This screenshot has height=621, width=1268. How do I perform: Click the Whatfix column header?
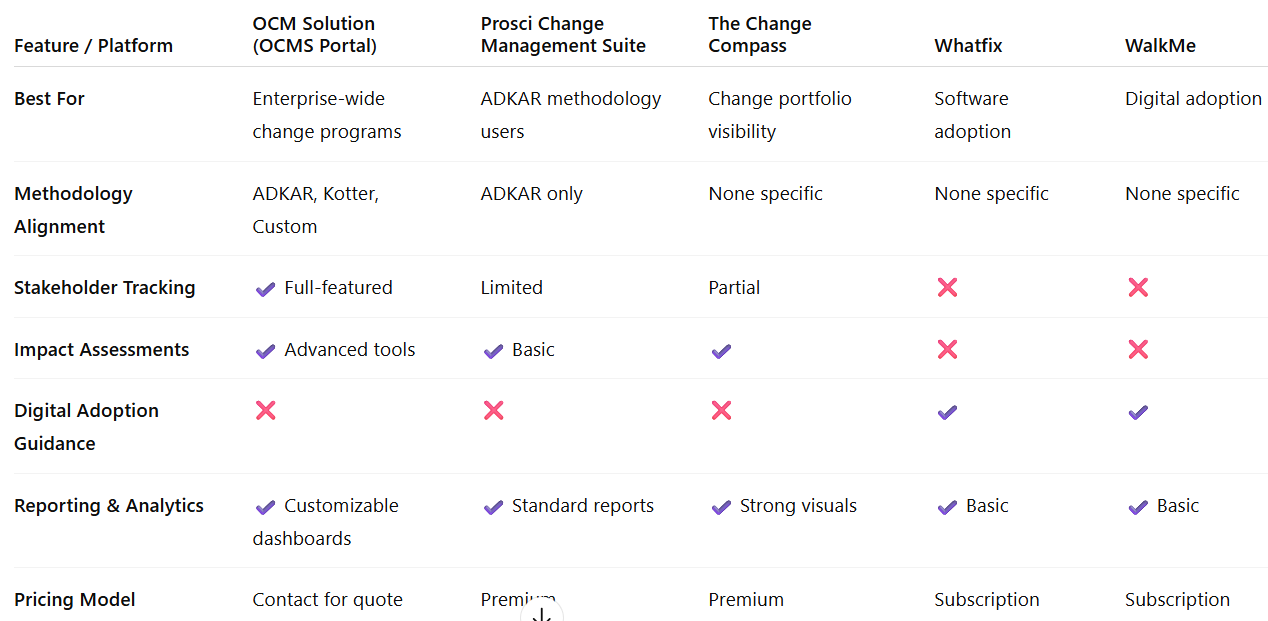tap(968, 45)
